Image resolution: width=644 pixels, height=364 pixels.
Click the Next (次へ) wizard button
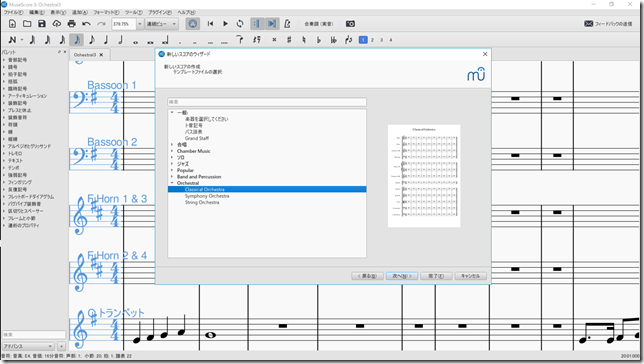pyautogui.click(x=402, y=276)
